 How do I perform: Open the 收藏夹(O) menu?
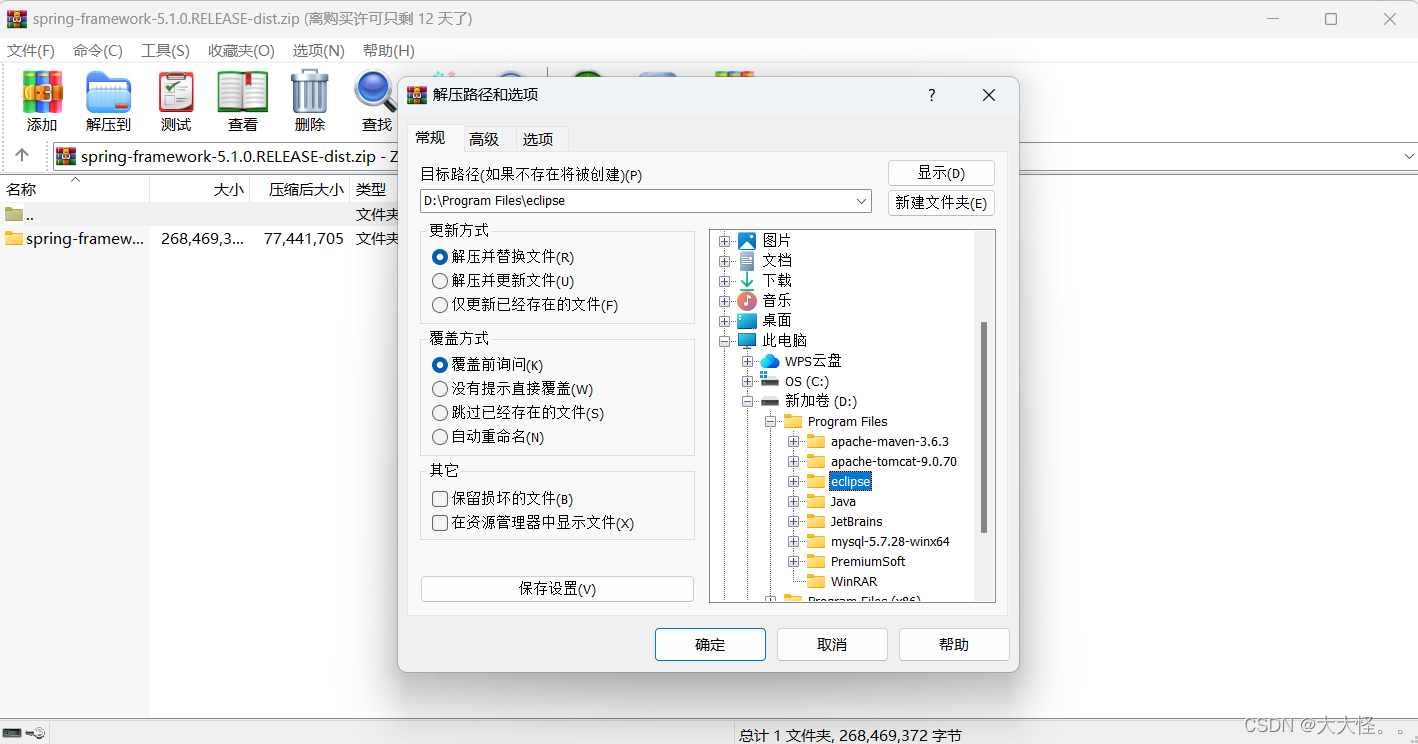point(241,50)
